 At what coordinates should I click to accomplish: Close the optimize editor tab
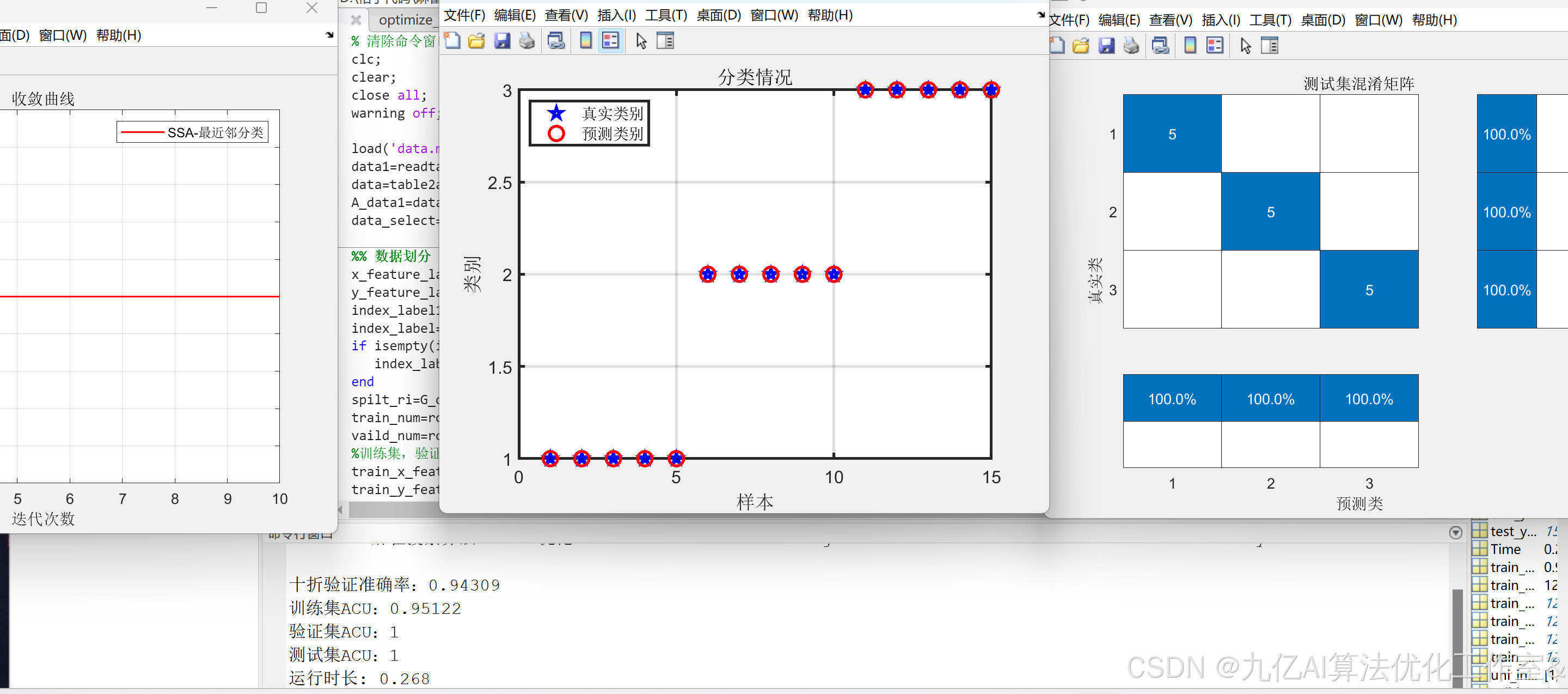click(x=356, y=20)
